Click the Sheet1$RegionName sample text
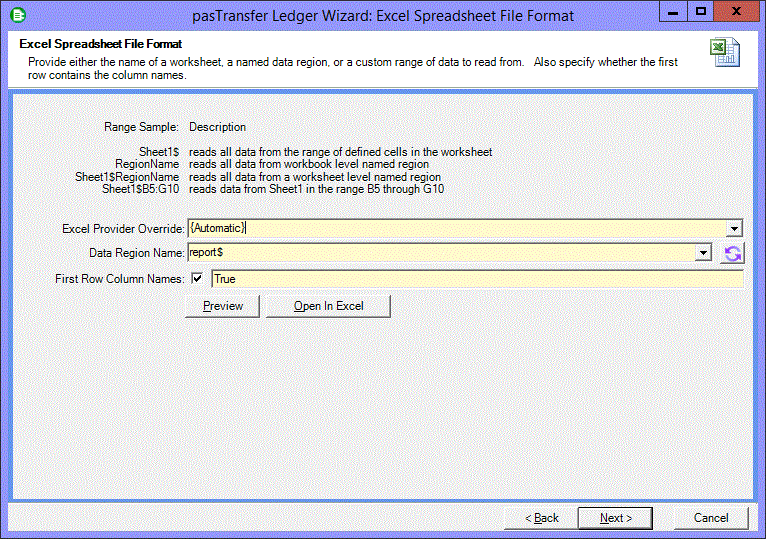 pos(127,177)
